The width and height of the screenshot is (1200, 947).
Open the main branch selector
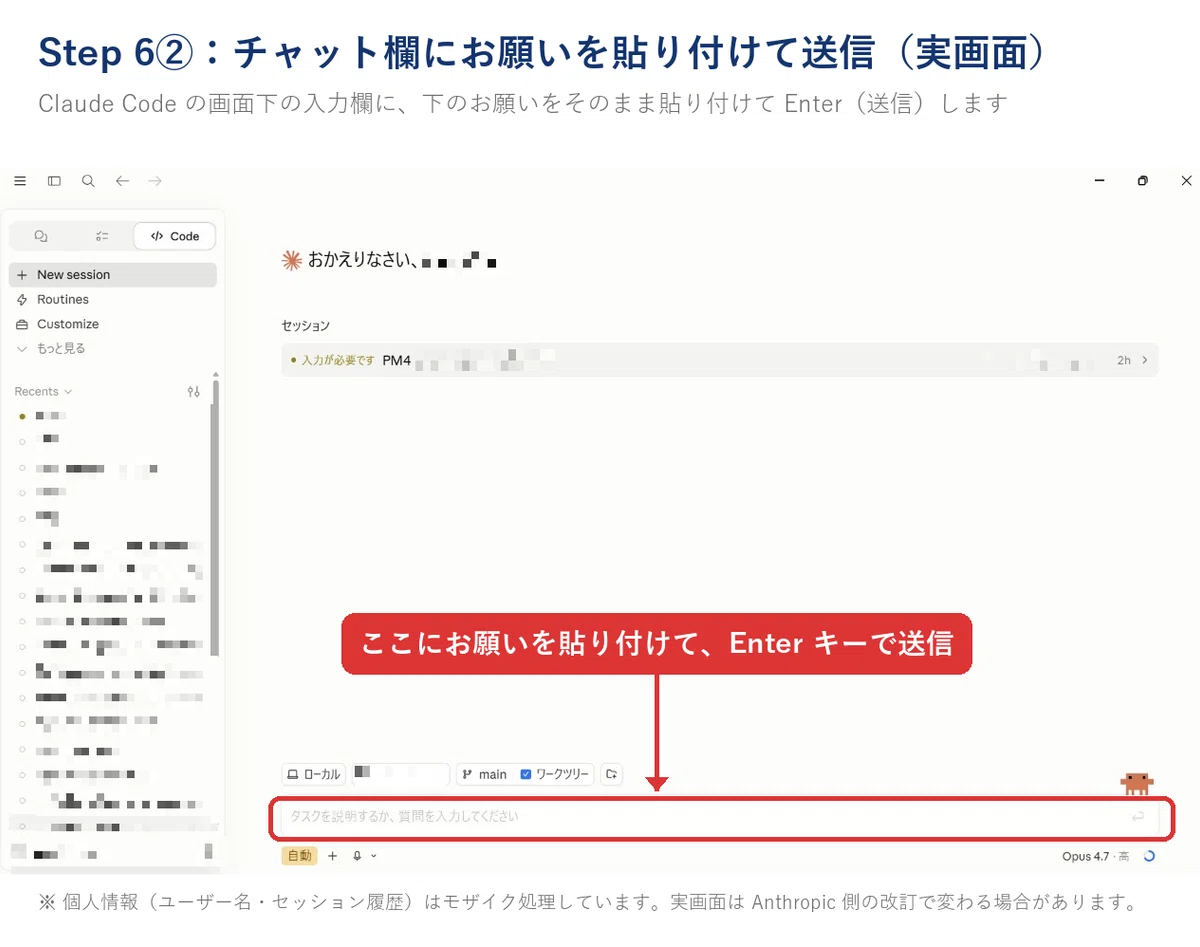[485, 774]
